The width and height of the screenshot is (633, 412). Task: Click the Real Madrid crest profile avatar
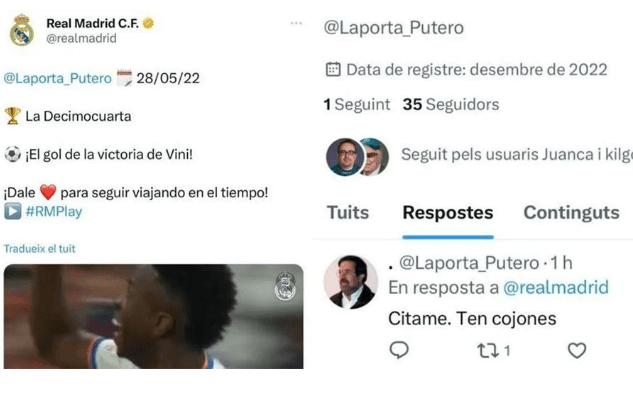tap(22, 30)
